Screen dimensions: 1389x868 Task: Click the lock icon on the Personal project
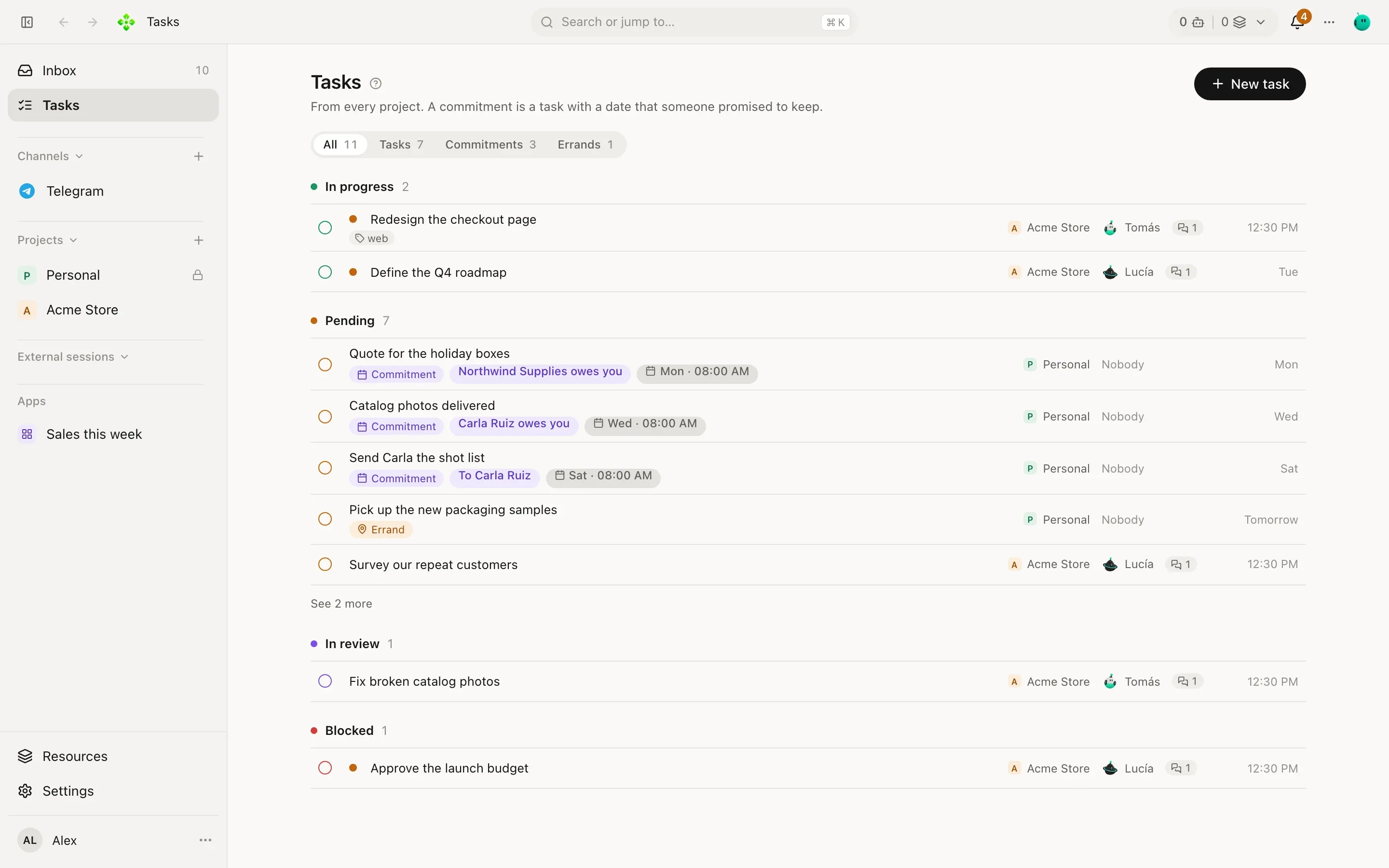click(197, 275)
